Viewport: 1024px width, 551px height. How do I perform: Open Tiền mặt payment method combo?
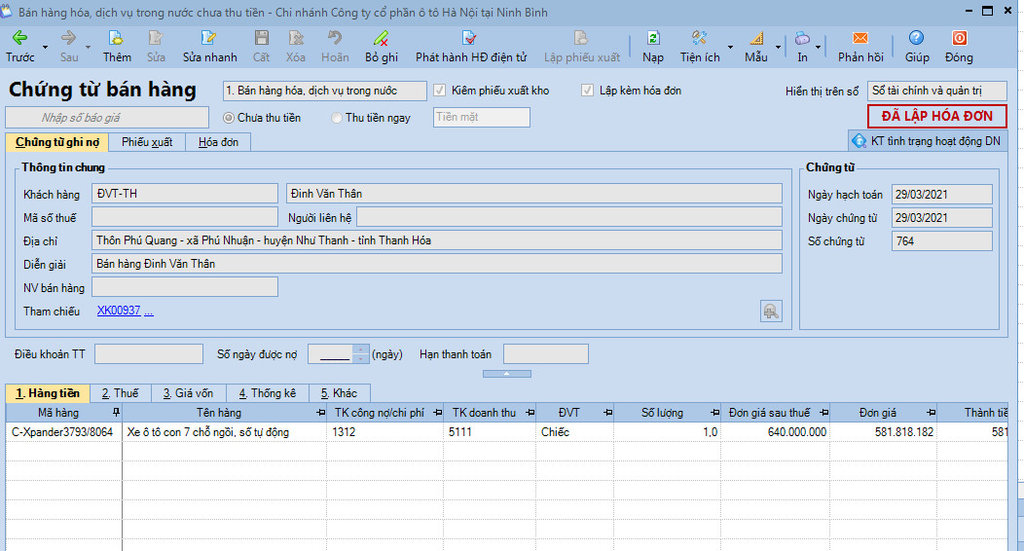(x=481, y=118)
